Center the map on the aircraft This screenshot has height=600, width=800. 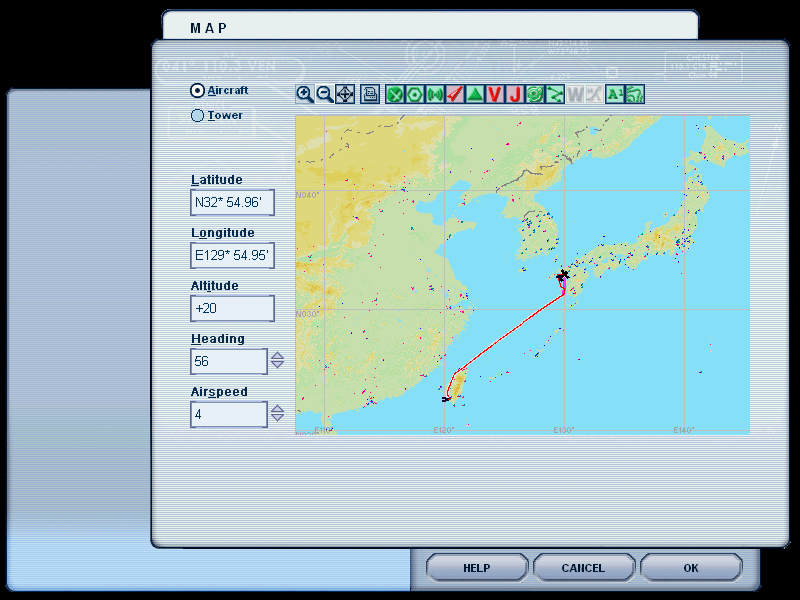click(x=345, y=94)
